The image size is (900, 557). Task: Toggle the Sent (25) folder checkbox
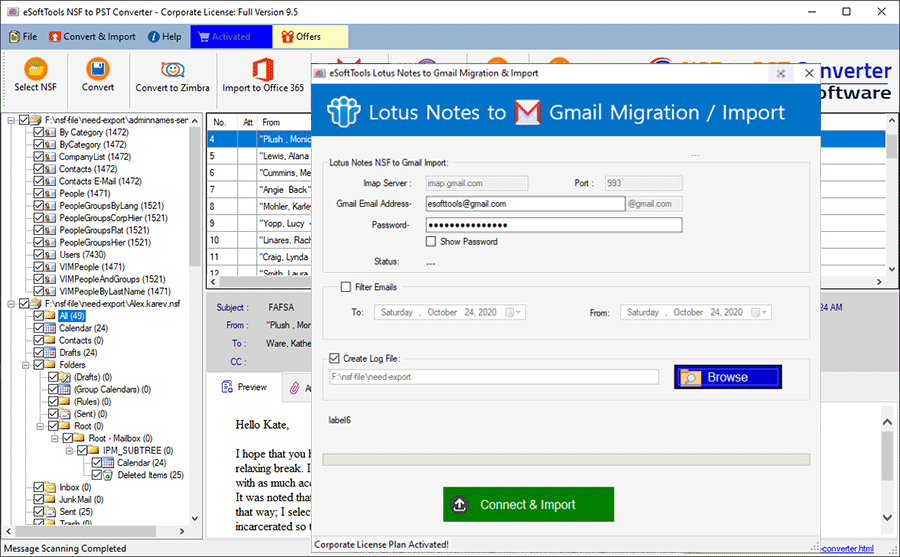coord(38,512)
